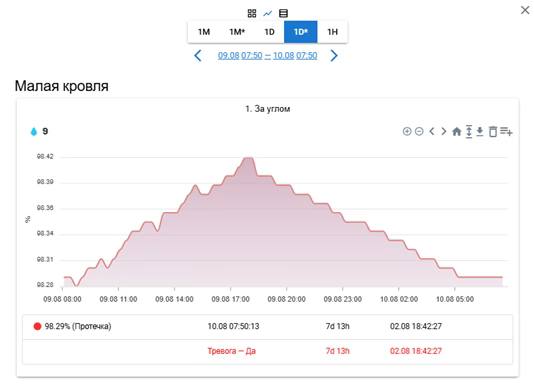Switch to the 1H period tab
The image size is (534, 390).
[x=332, y=32]
